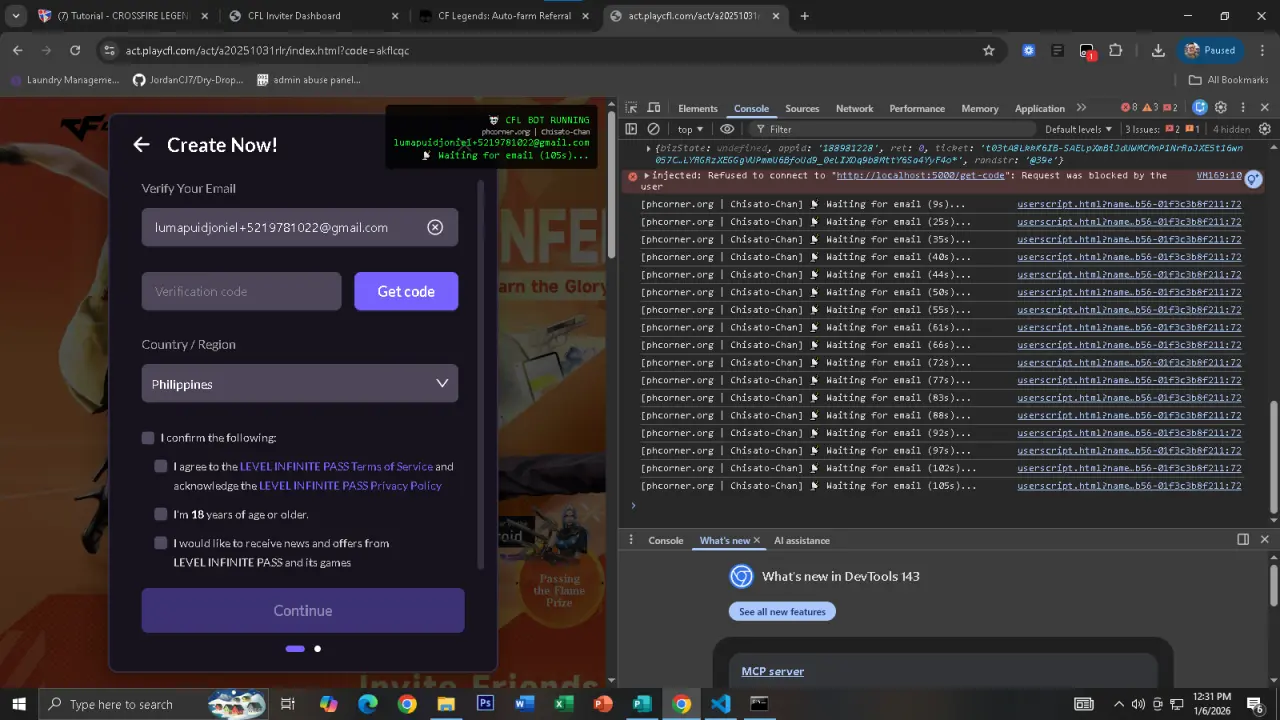Image resolution: width=1280 pixels, height=720 pixels.
Task: Open the Default levels dropdown
Action: (x=1079, y=129)
